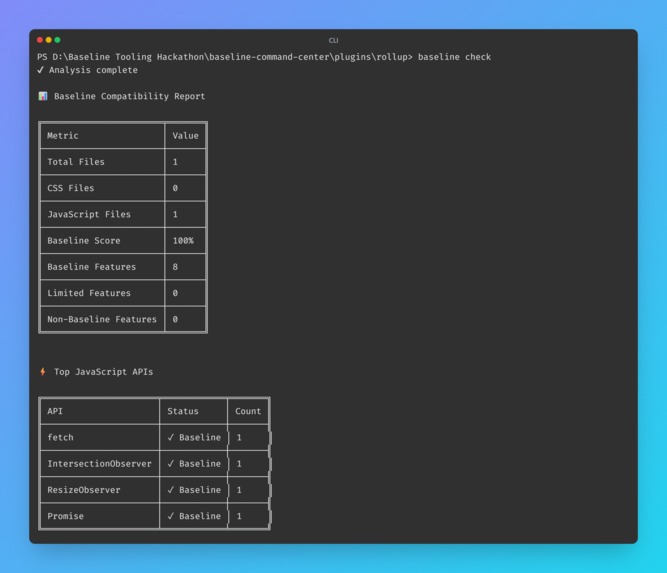The height and width of the screenshot is (573, 667).
Task: Click the green maximize window button
Action: (57, 40)
